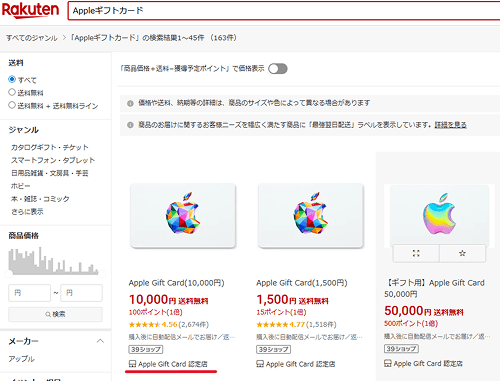500x381 pixels.
Task: Open shop link under 10,000円 item
Action: pos(168,364)
